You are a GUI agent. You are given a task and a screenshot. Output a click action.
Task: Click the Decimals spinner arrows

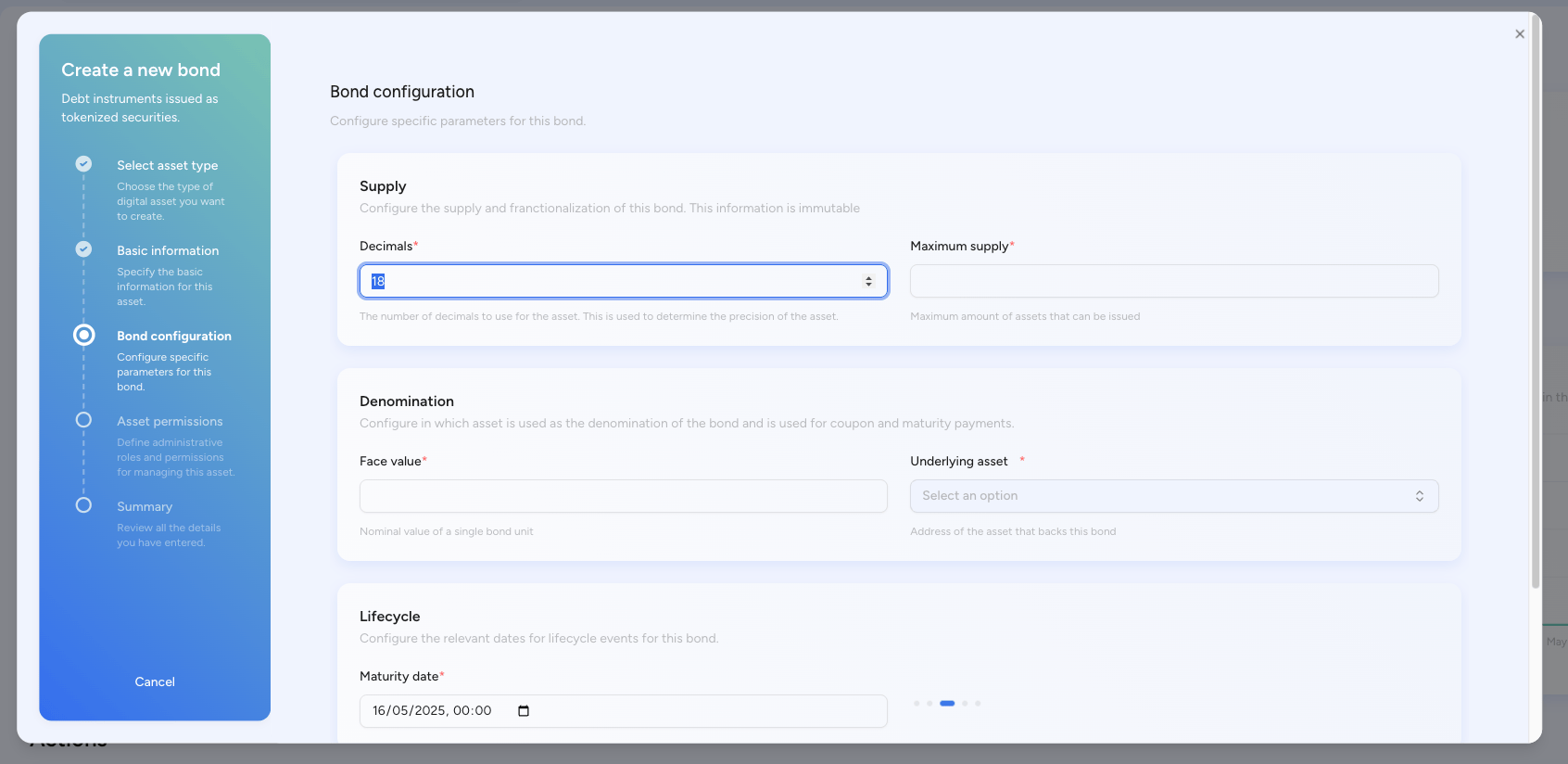(868, 281)
